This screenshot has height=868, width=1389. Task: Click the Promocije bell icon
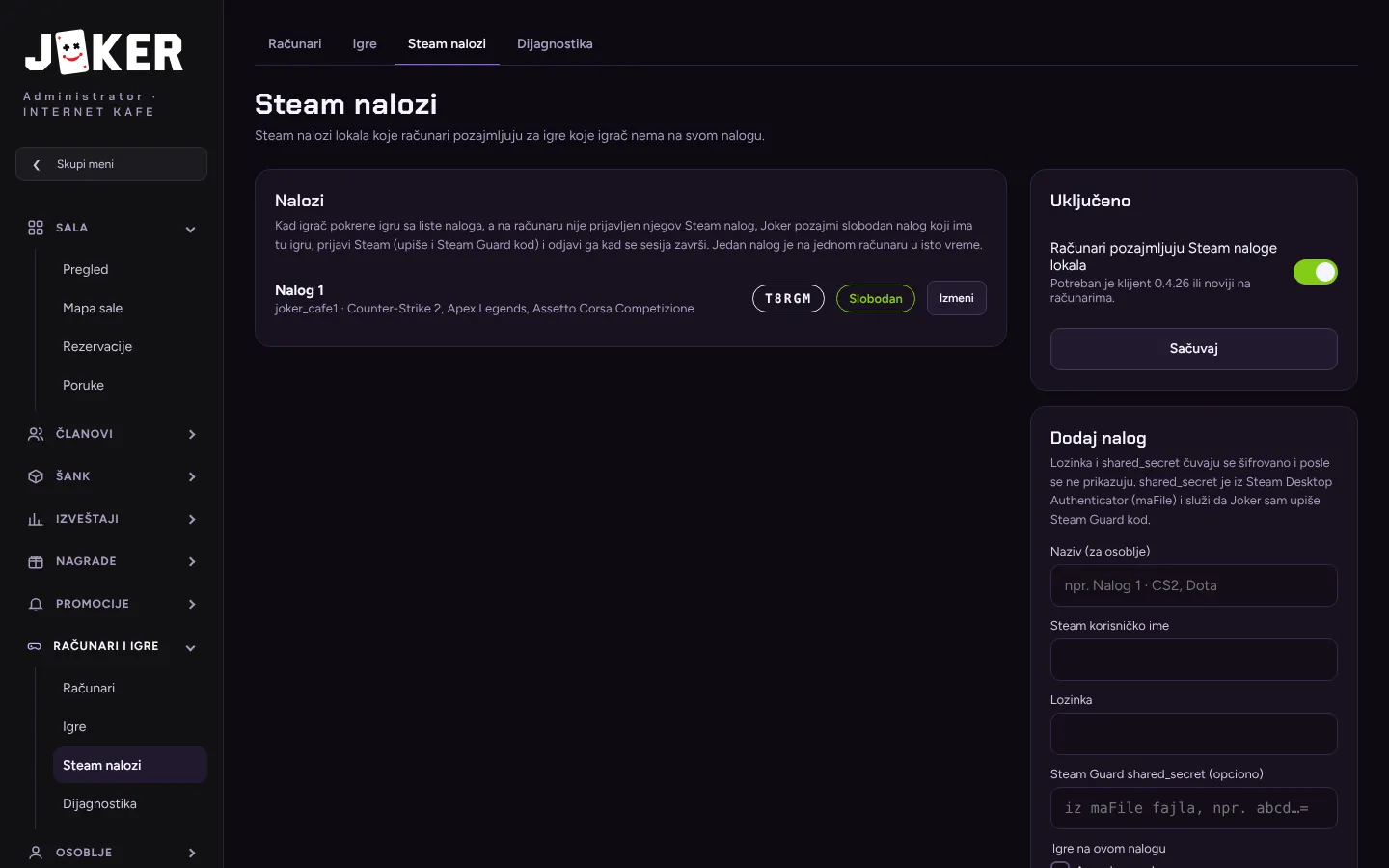tap(36, 604)
